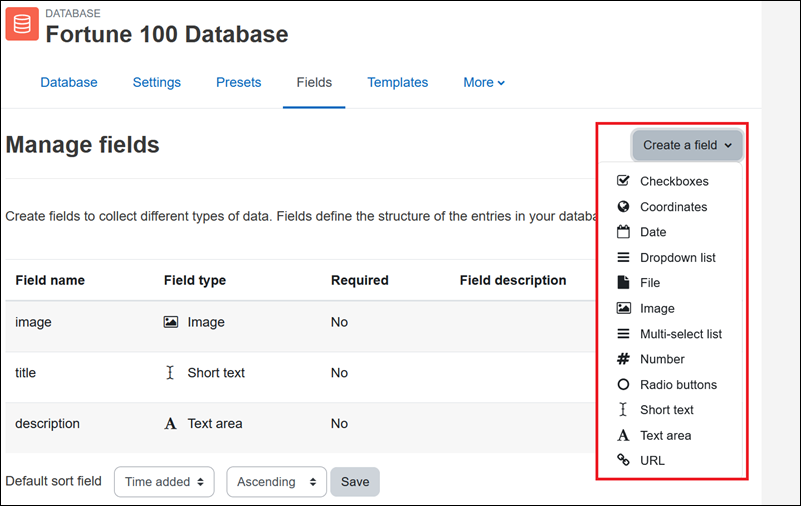801x506 pixels.
Task: Click the Required value No in description row
Action: point(339,423)
